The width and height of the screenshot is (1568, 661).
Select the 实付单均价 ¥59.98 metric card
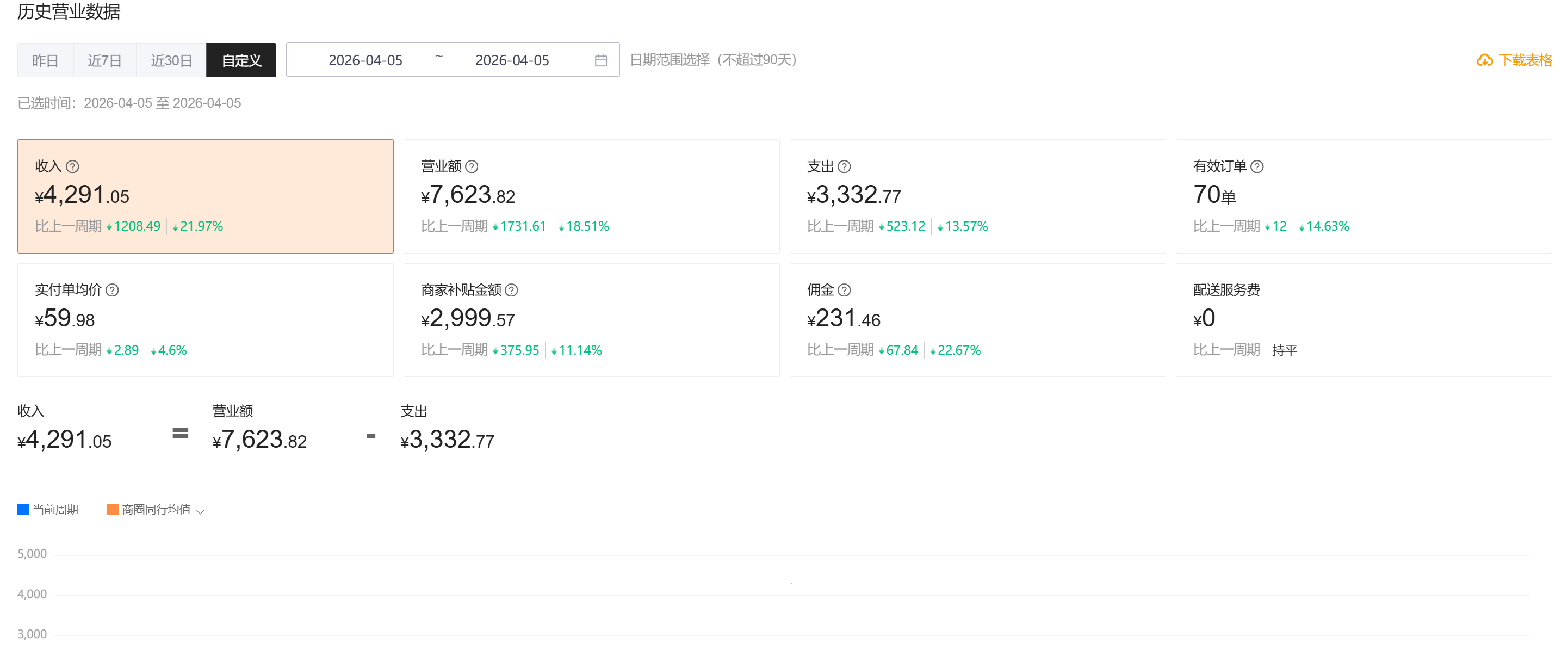click(x=206, y=320)
